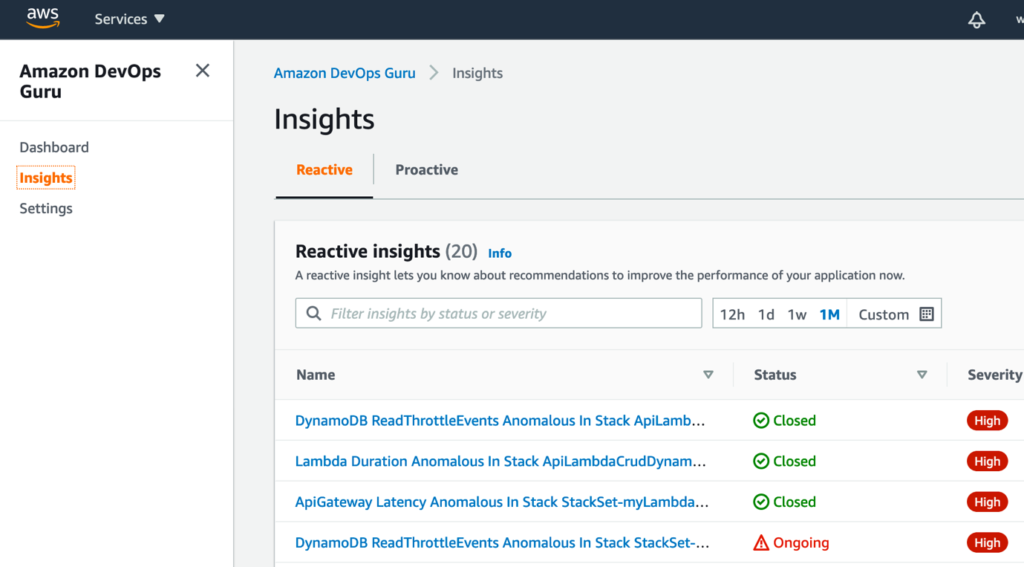Select the 12h time range
The image size is (1024, 567).
pyautogui.click(x=732, y=315)
